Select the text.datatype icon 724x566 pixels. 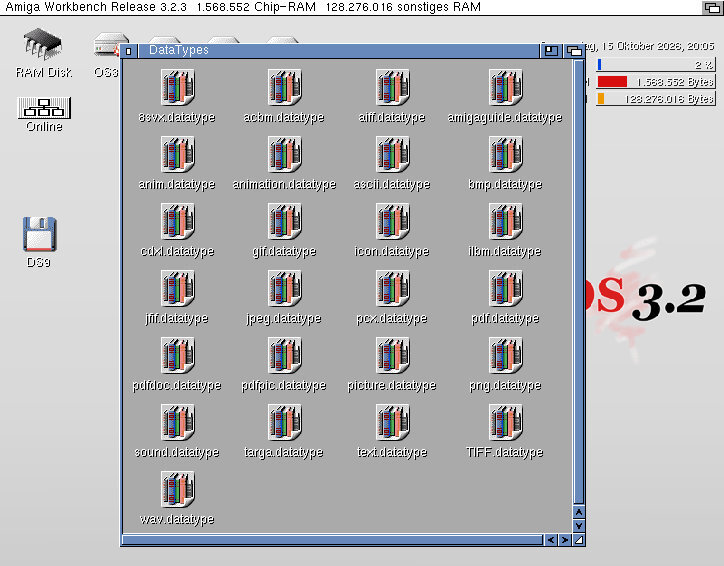[392, 421]
